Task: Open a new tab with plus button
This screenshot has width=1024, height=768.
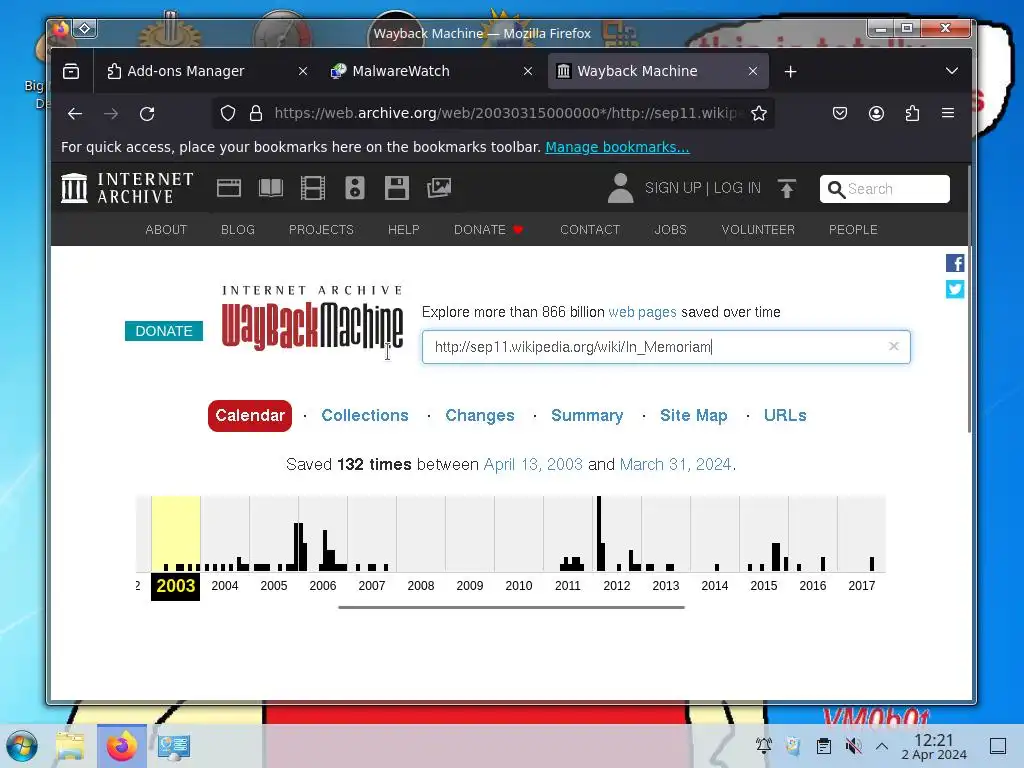Action: tap(790, 72)
